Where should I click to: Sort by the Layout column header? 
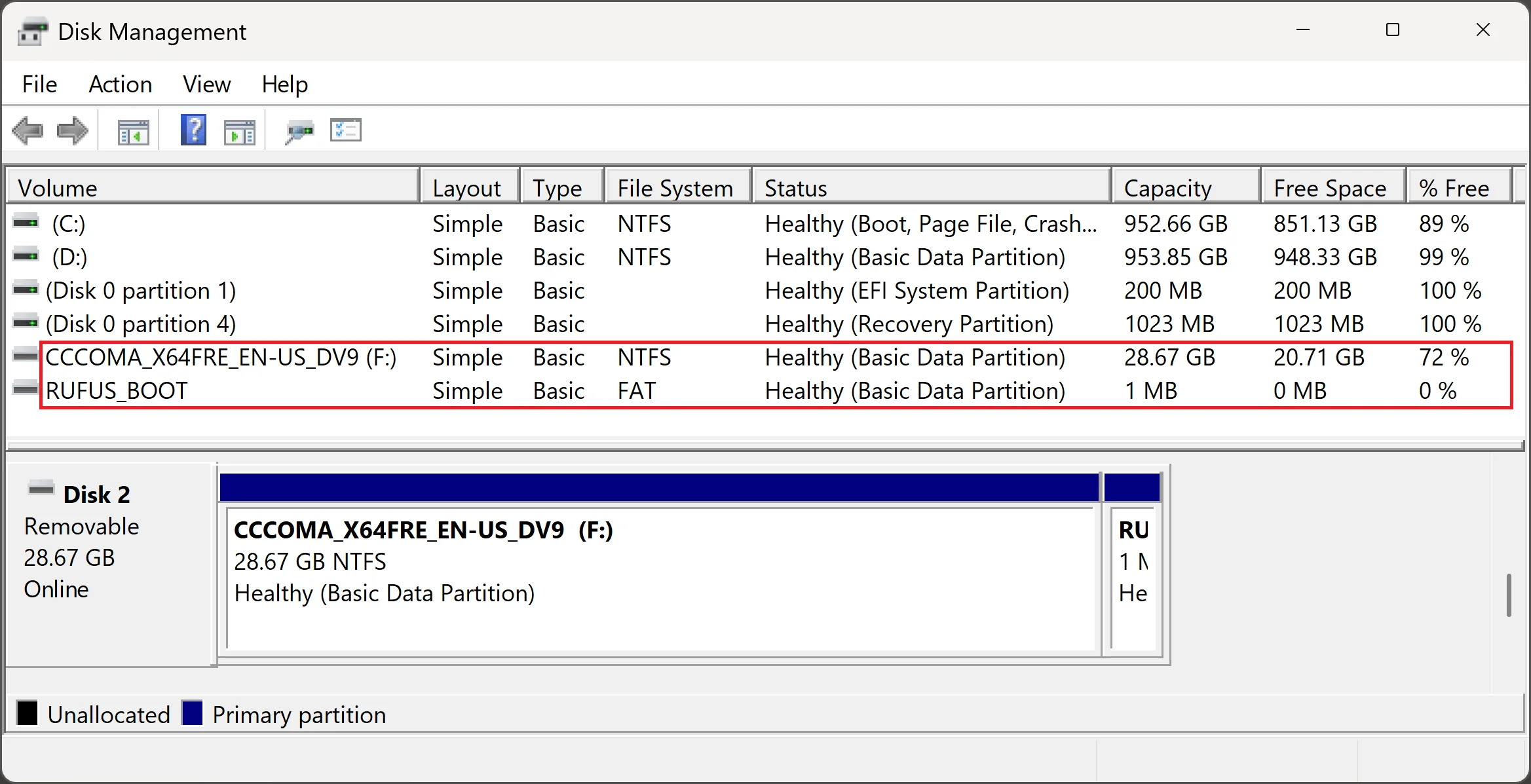pos(470,187)
